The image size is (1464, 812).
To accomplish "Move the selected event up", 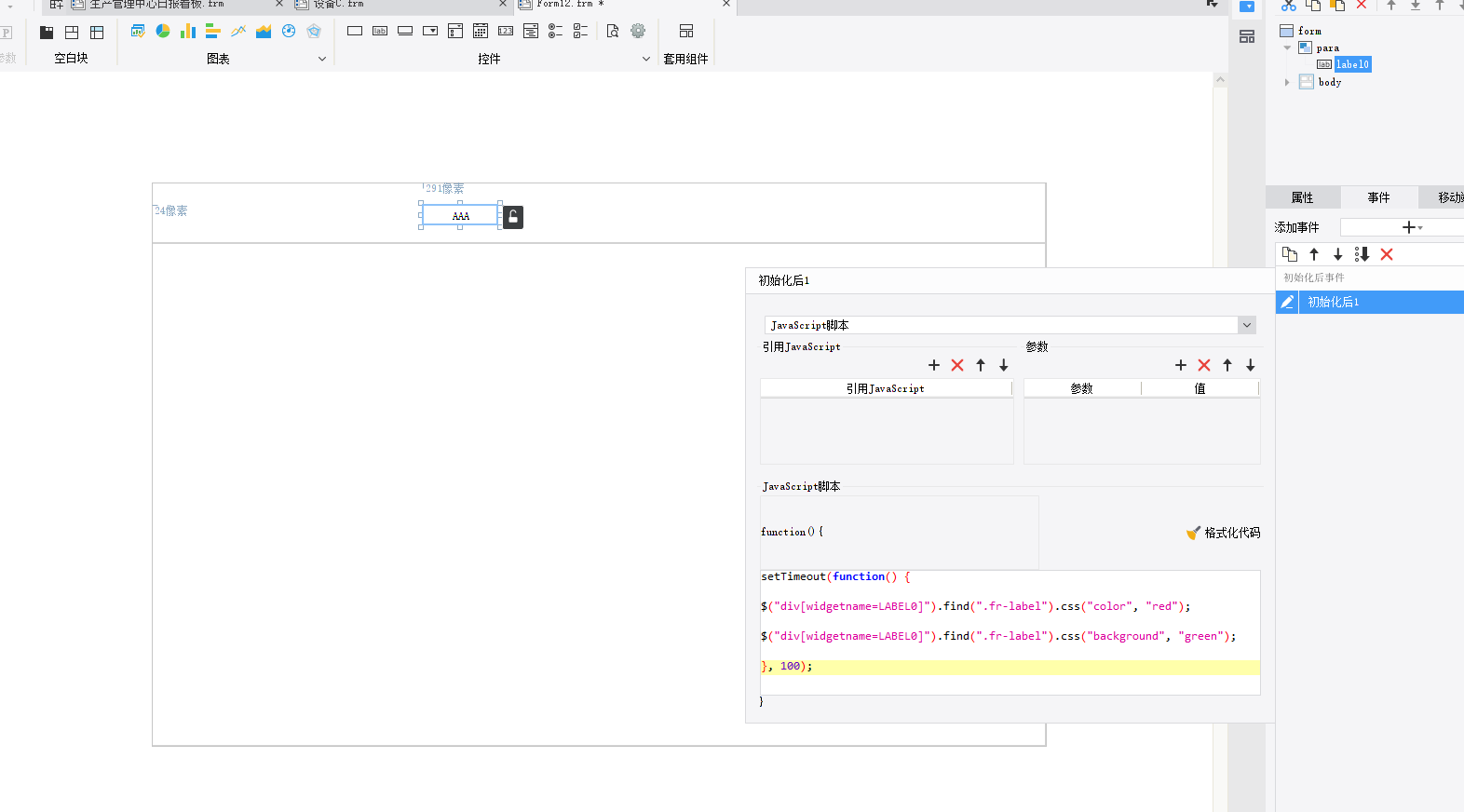I will coord(1314,254).
